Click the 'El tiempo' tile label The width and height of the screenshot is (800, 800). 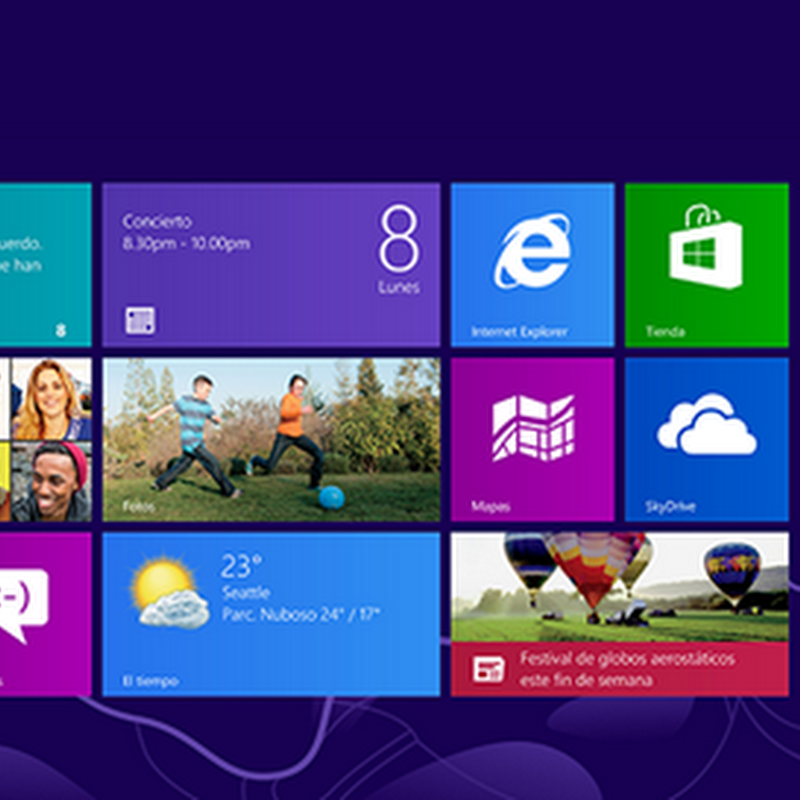click(x=151, y=681)
